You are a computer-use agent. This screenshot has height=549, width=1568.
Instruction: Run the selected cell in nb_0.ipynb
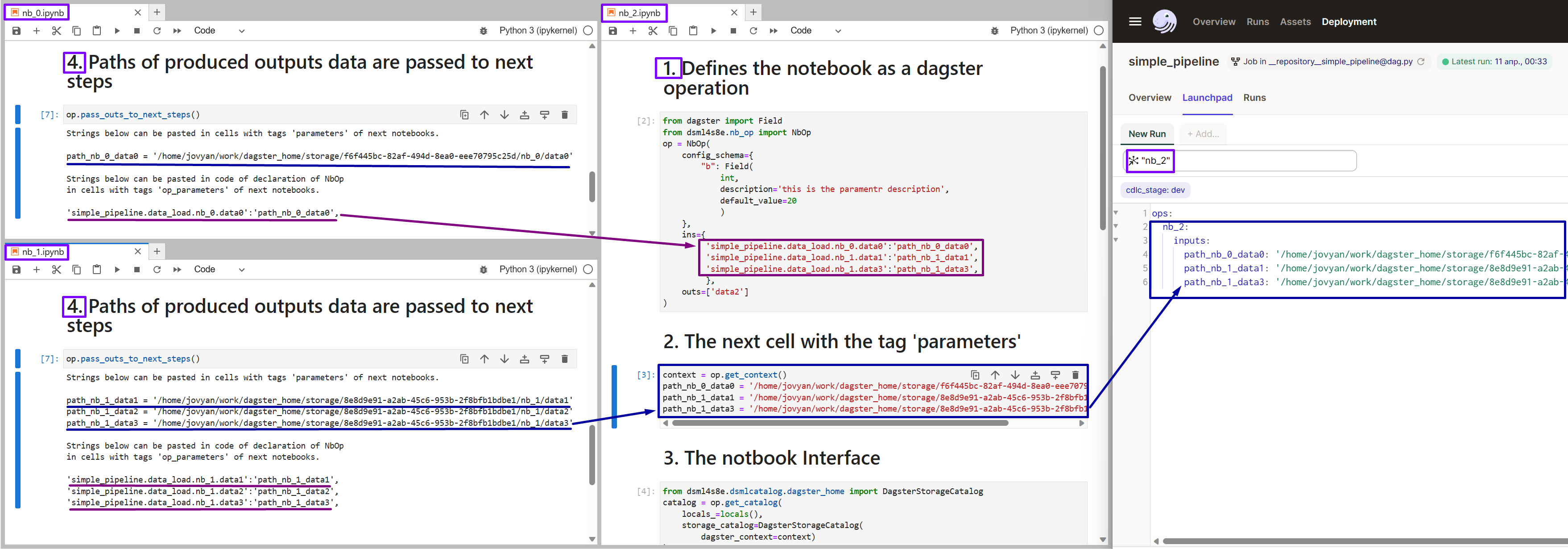point(117,30)
